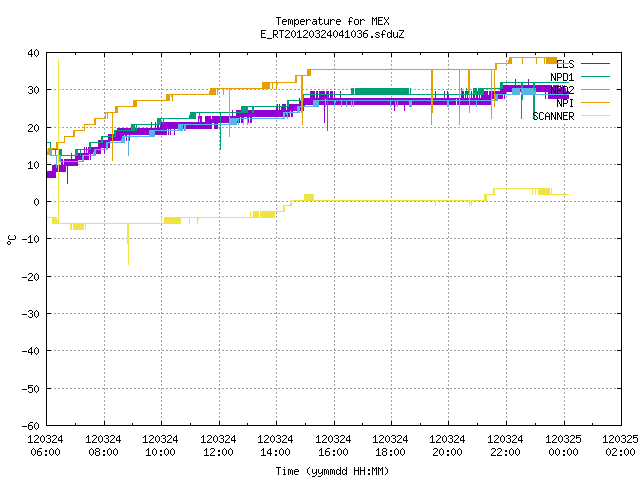Screen dimensions: 640x480
Task: Click the y-axis tick label -50
Action: [x=30, y=389]
